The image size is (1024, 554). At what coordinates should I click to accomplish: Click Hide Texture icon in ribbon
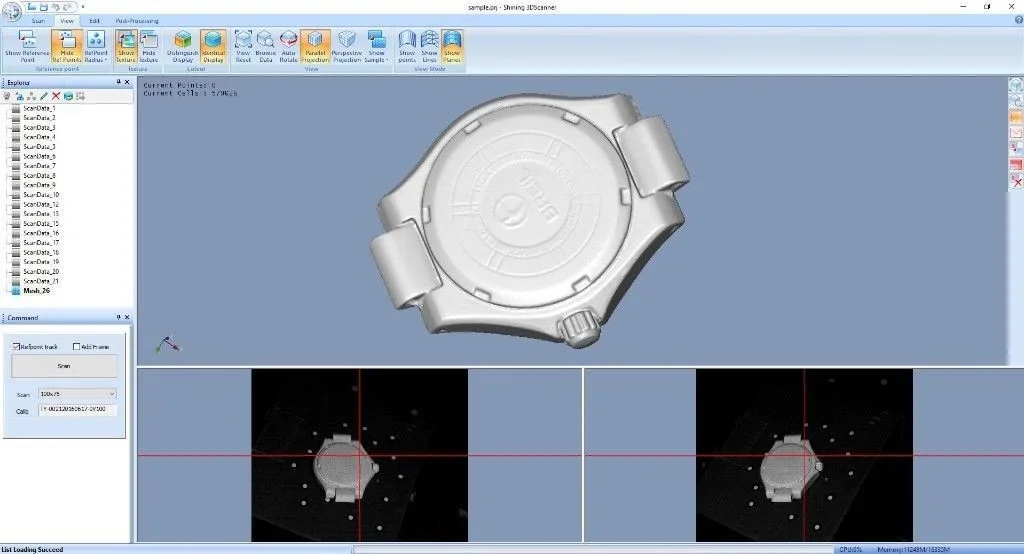pos(149,47)
